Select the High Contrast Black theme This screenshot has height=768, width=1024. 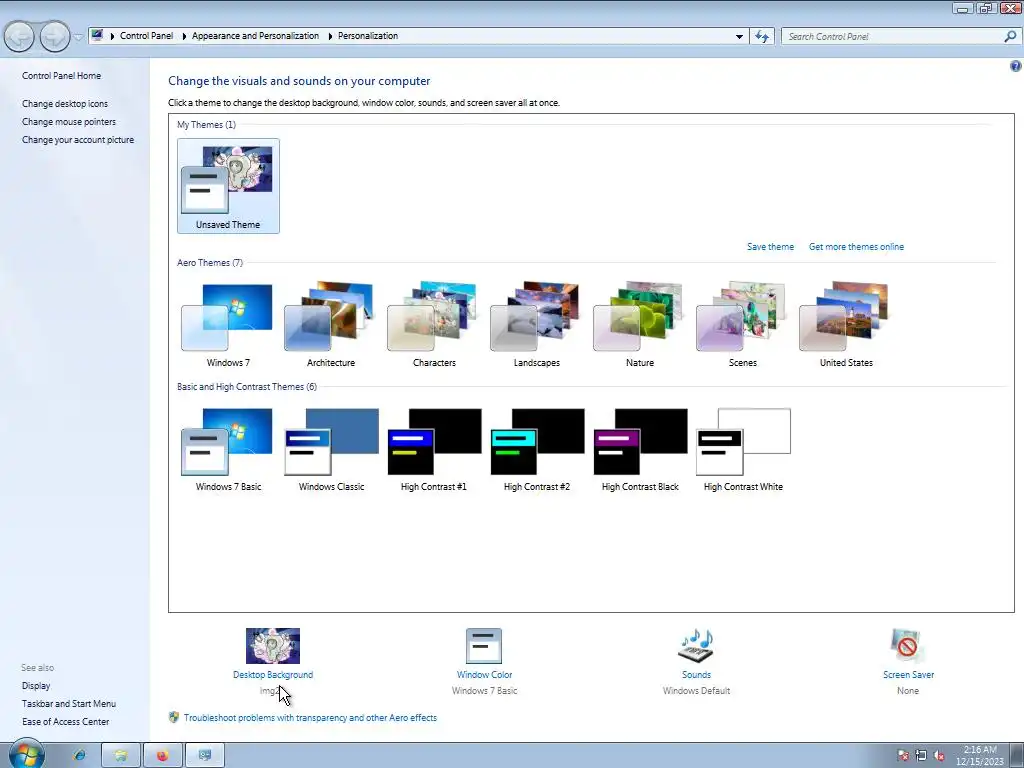tap(639, 449)
